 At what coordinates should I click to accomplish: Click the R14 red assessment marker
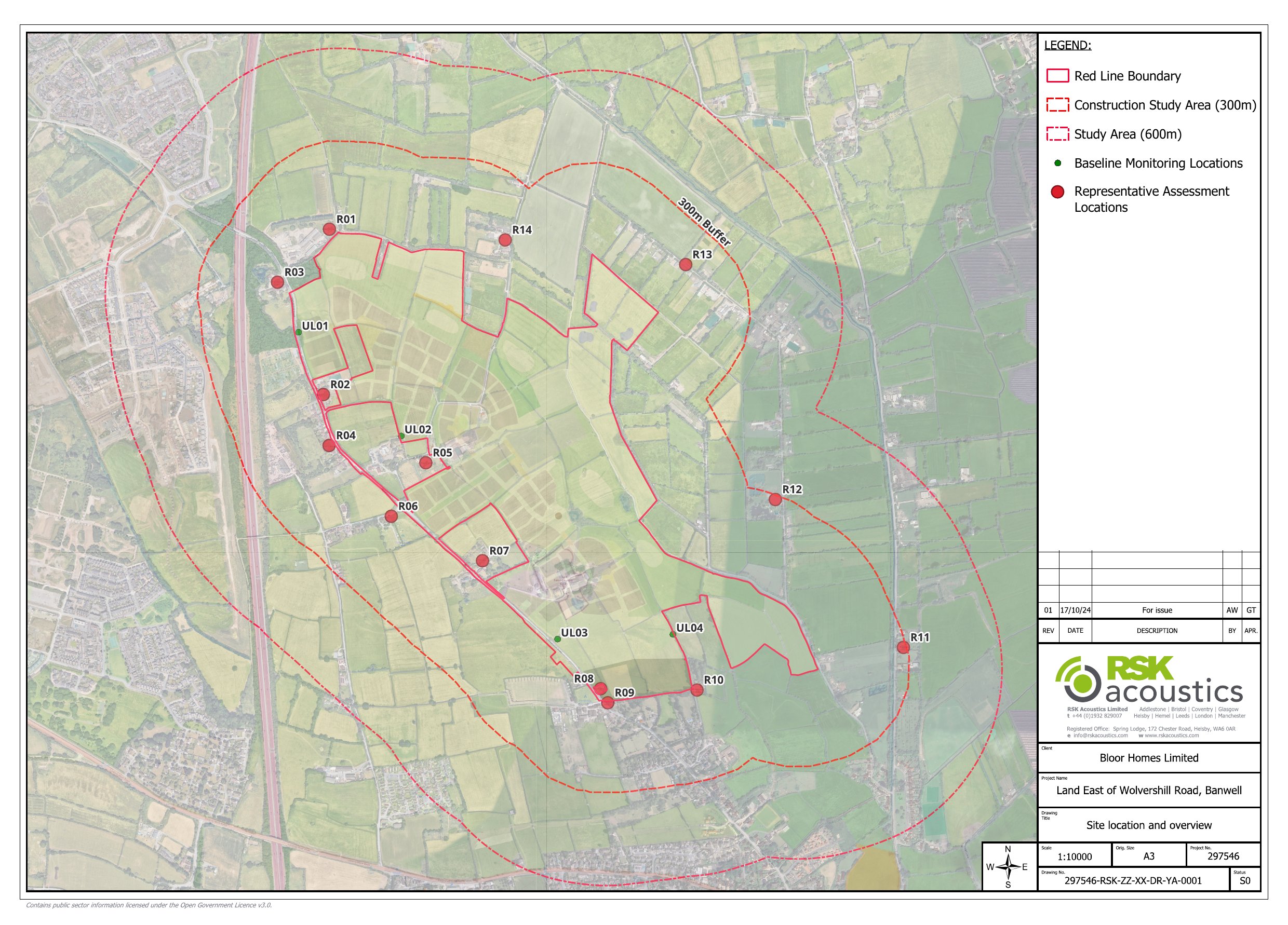[505, 240]
